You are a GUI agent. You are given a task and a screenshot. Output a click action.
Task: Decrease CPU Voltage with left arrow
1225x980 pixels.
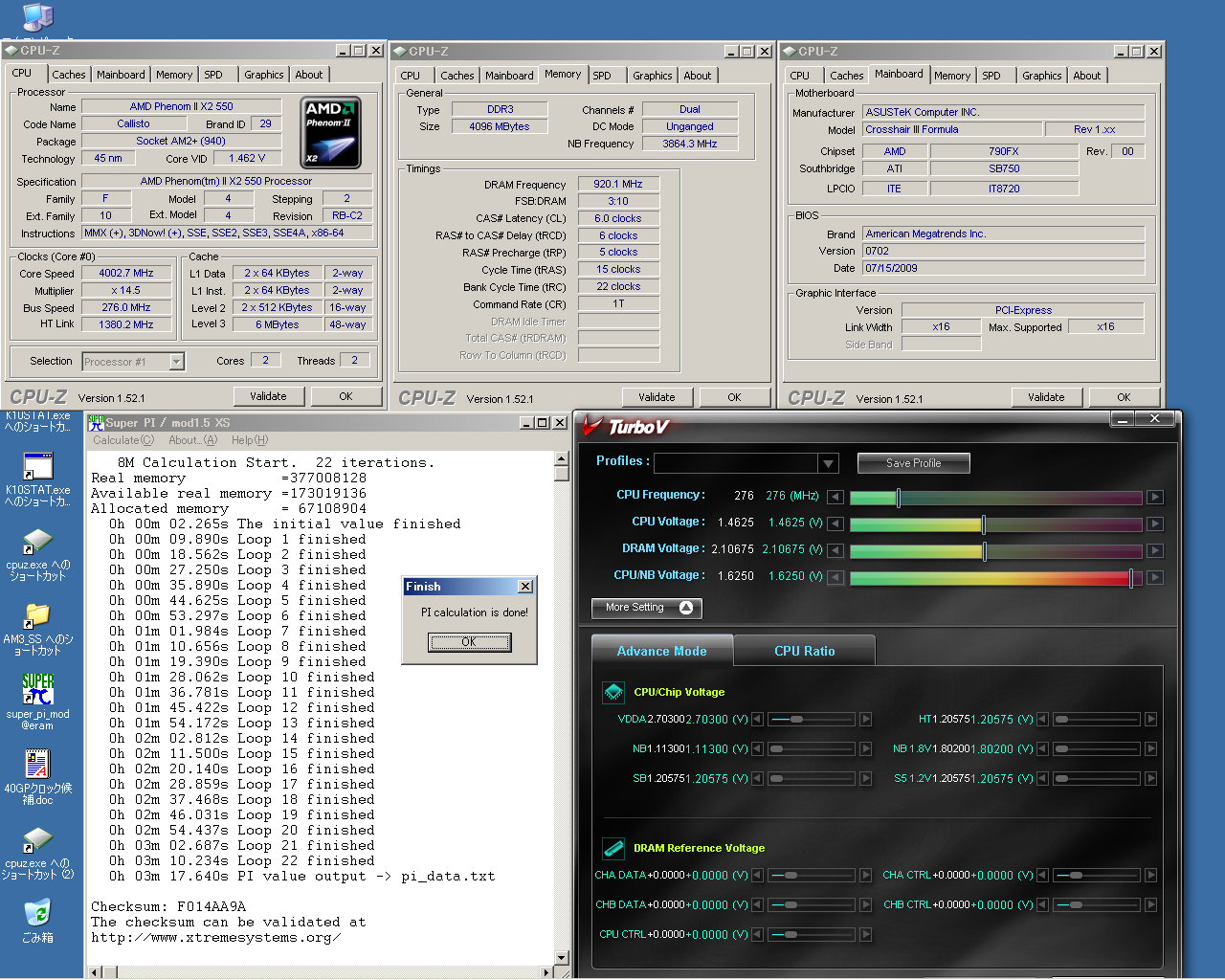(835, 523)
